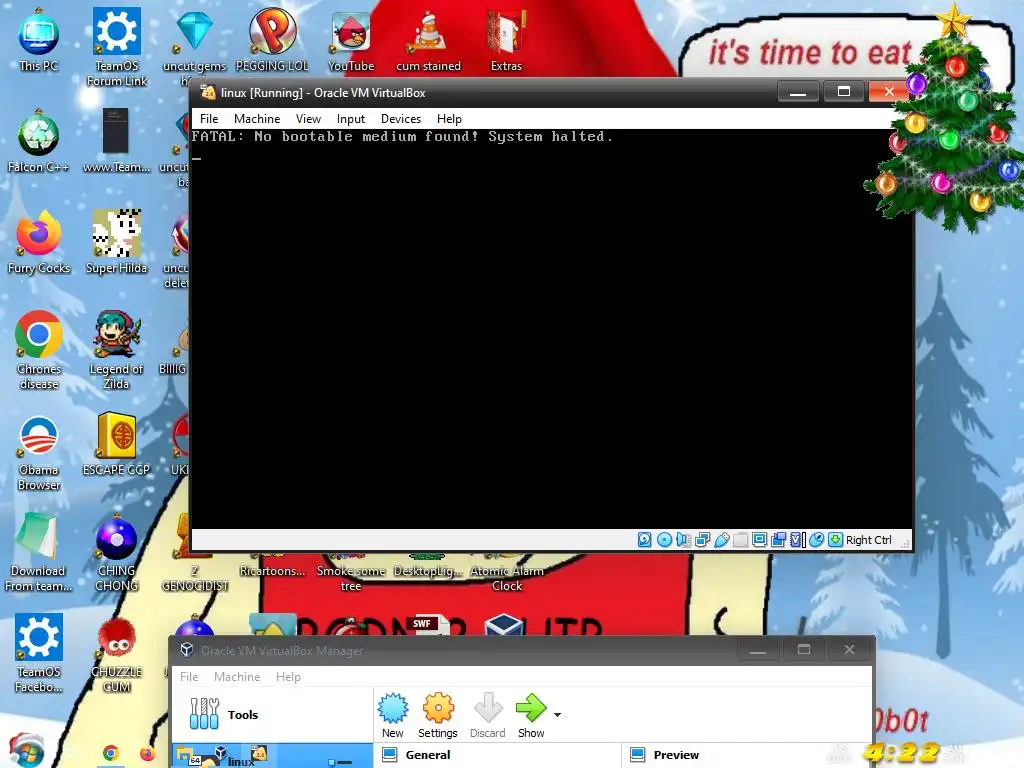Select Tools in VirtualBox Manager sidebar
The width and height of the screenshot is (1024, 768).
(x=273, y=714)
